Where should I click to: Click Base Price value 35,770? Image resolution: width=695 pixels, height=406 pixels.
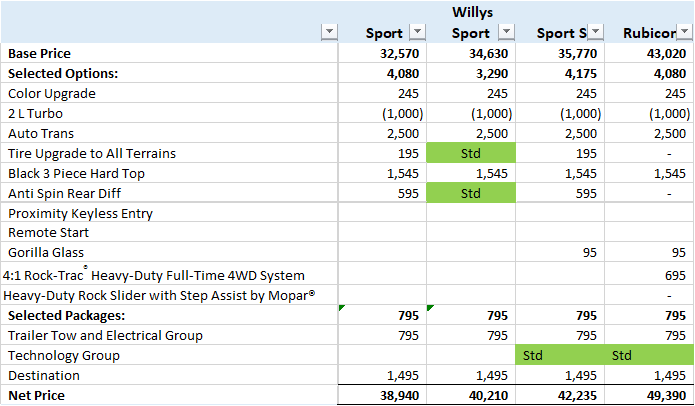(x=578, y=54)
